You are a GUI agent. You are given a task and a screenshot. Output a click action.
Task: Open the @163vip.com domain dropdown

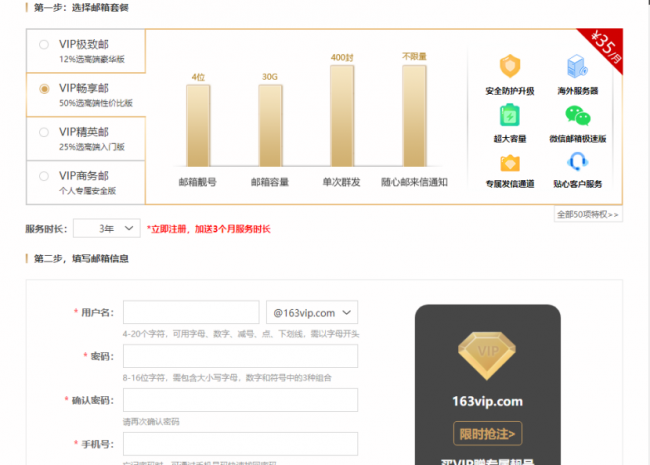(312, 312)
